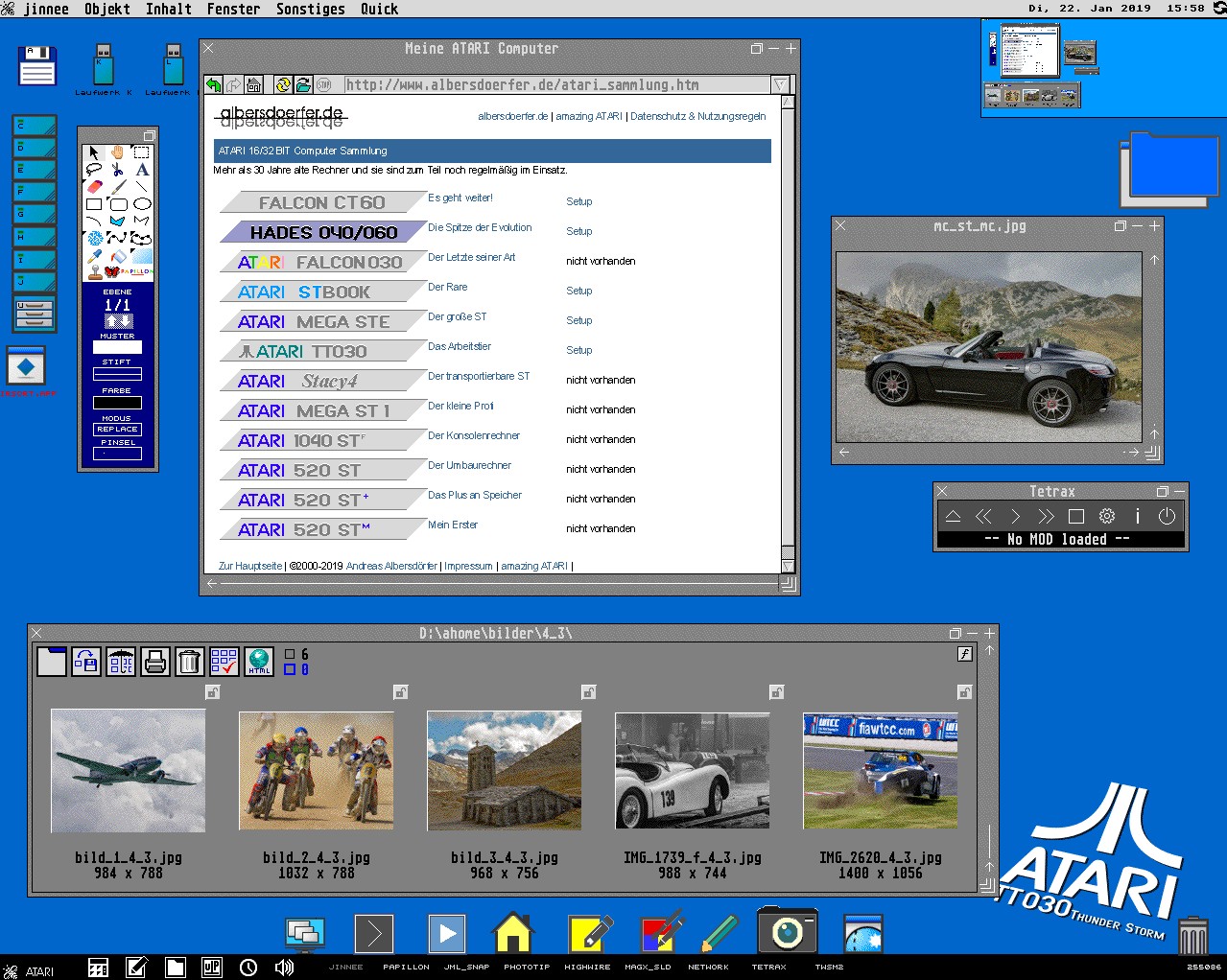Viewport: 1227px width, 980px height.
Task: Click the home icon in browser toolbar
Action: tap(253, 85)
